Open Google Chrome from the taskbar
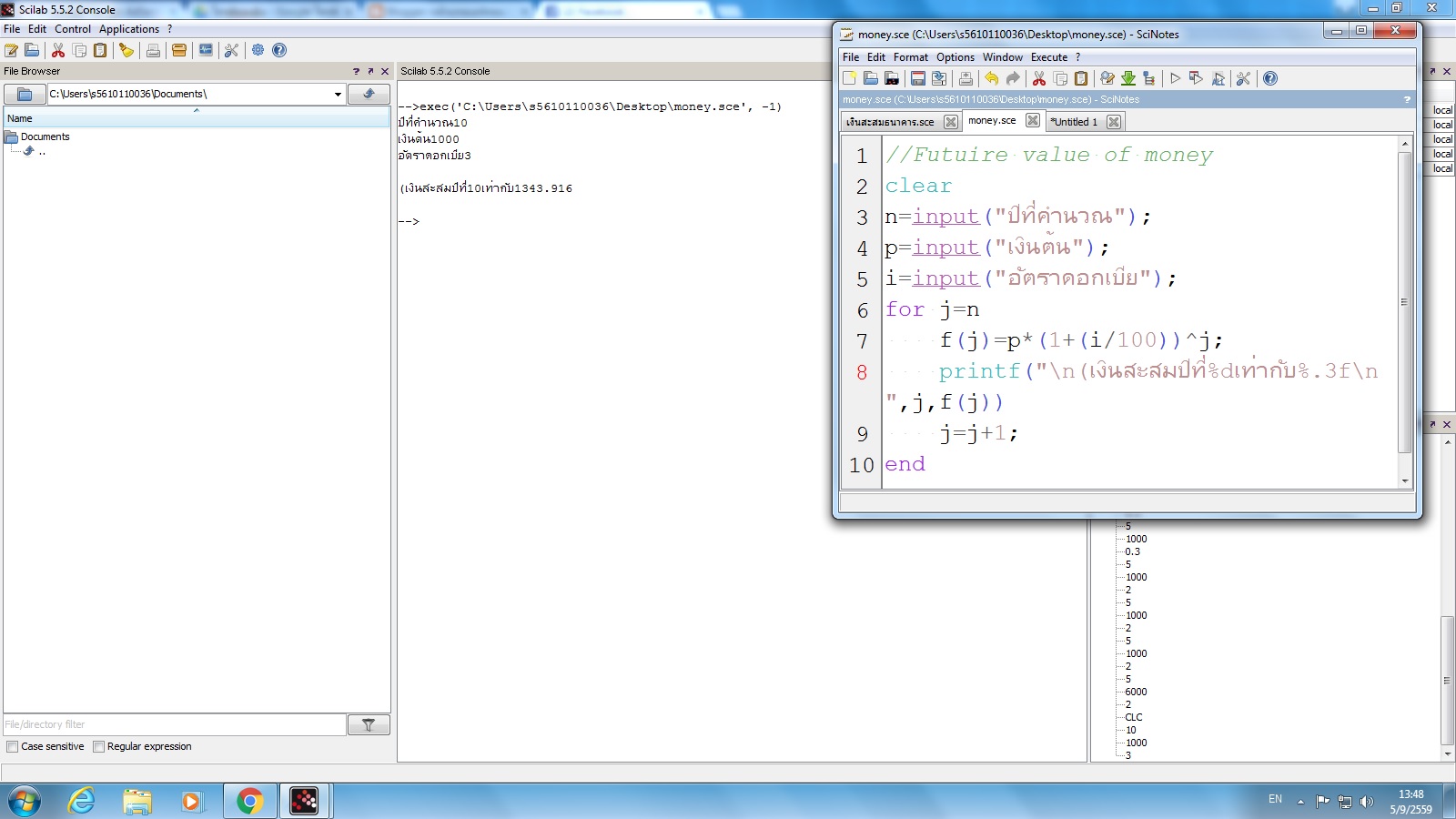Viewport: 1456px width, 819px height. pyautogui.click(x=249, y=801)
